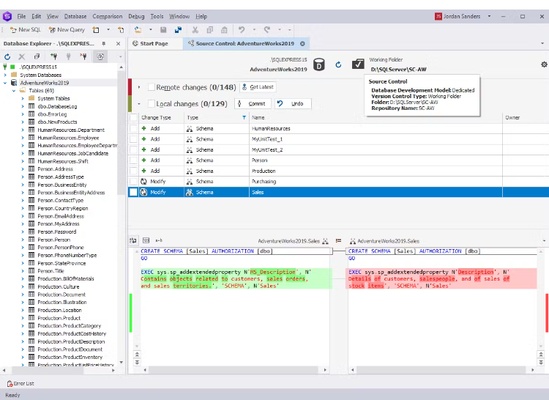Viewport: 549px width, 400px height.
Task: Check the box for MyUnitTest_2 schema row
Action: [133, 150]
